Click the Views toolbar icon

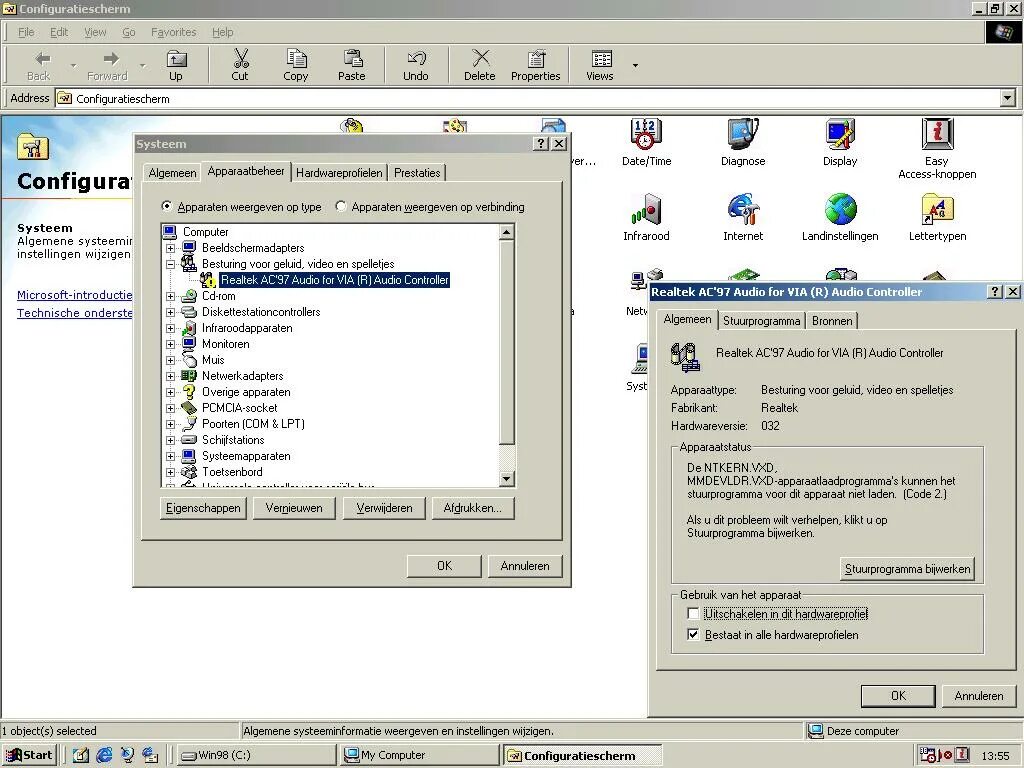pos(600,65)
